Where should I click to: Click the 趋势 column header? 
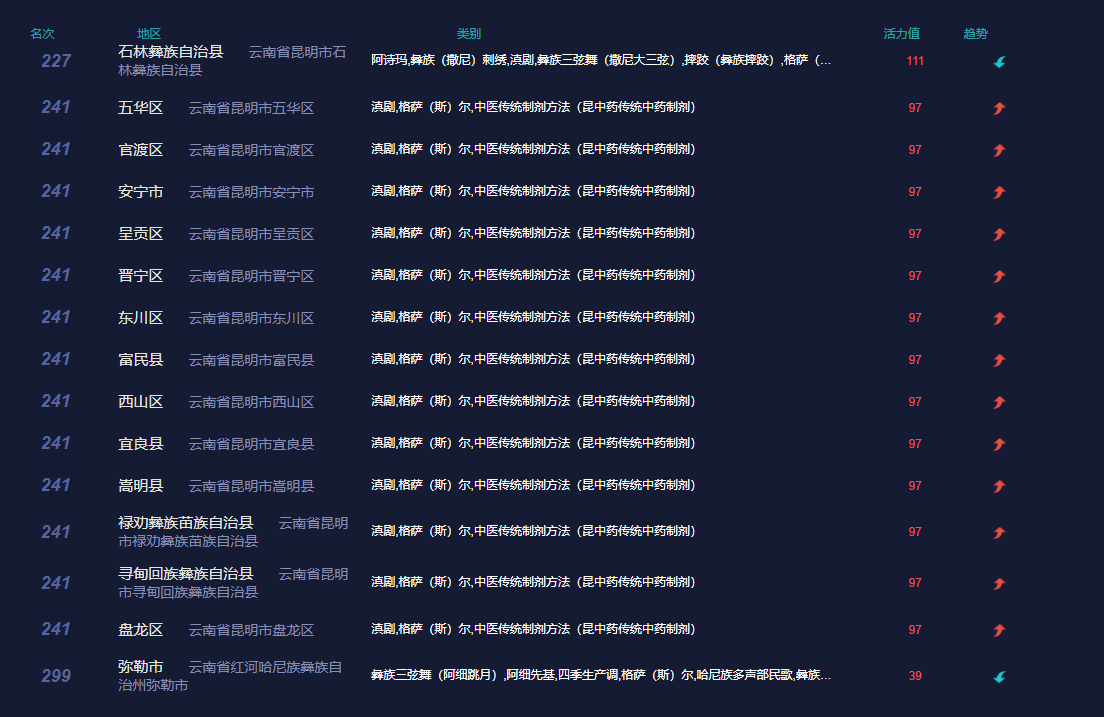(975, 34)
